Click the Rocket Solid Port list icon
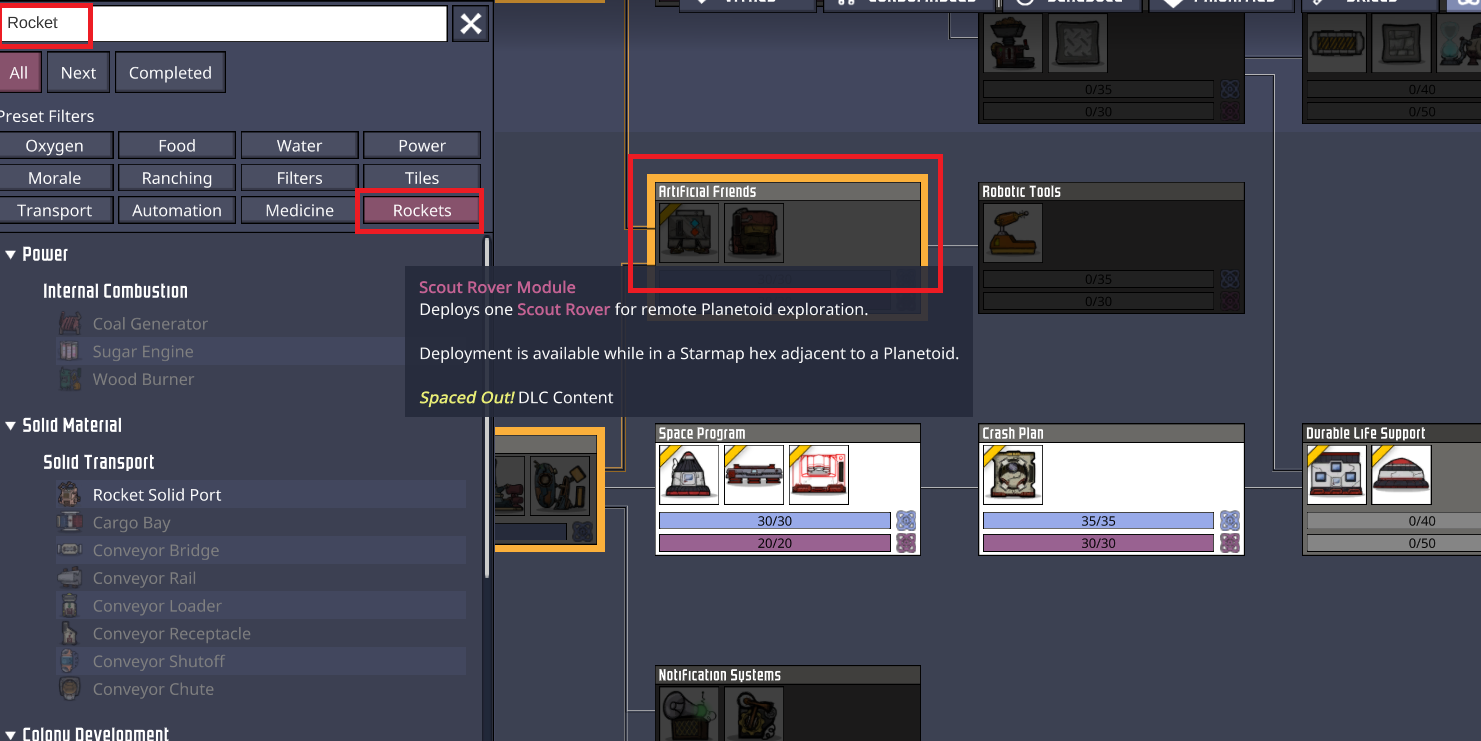Screen dimensions: 1481x741 pyautogui.click(x=69, y=495)
